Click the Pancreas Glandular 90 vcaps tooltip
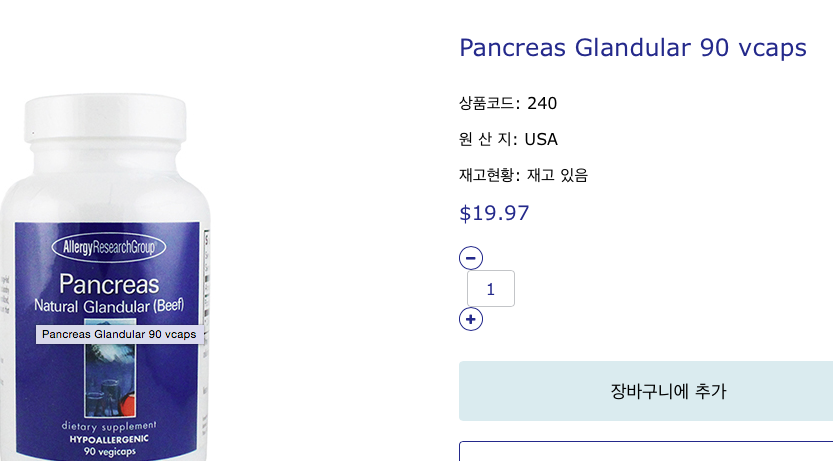Image resolution: width=833 pixels, height=461 pixels. click(119, 334)
